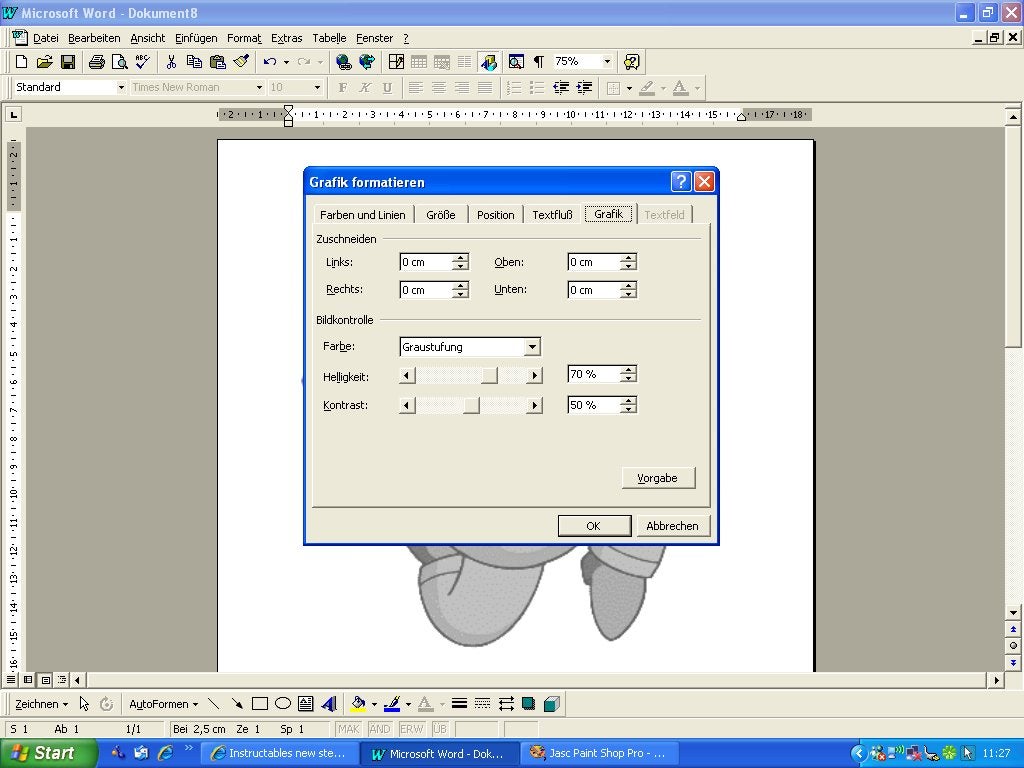Open the Standard style dropdown

click(121, 88)
